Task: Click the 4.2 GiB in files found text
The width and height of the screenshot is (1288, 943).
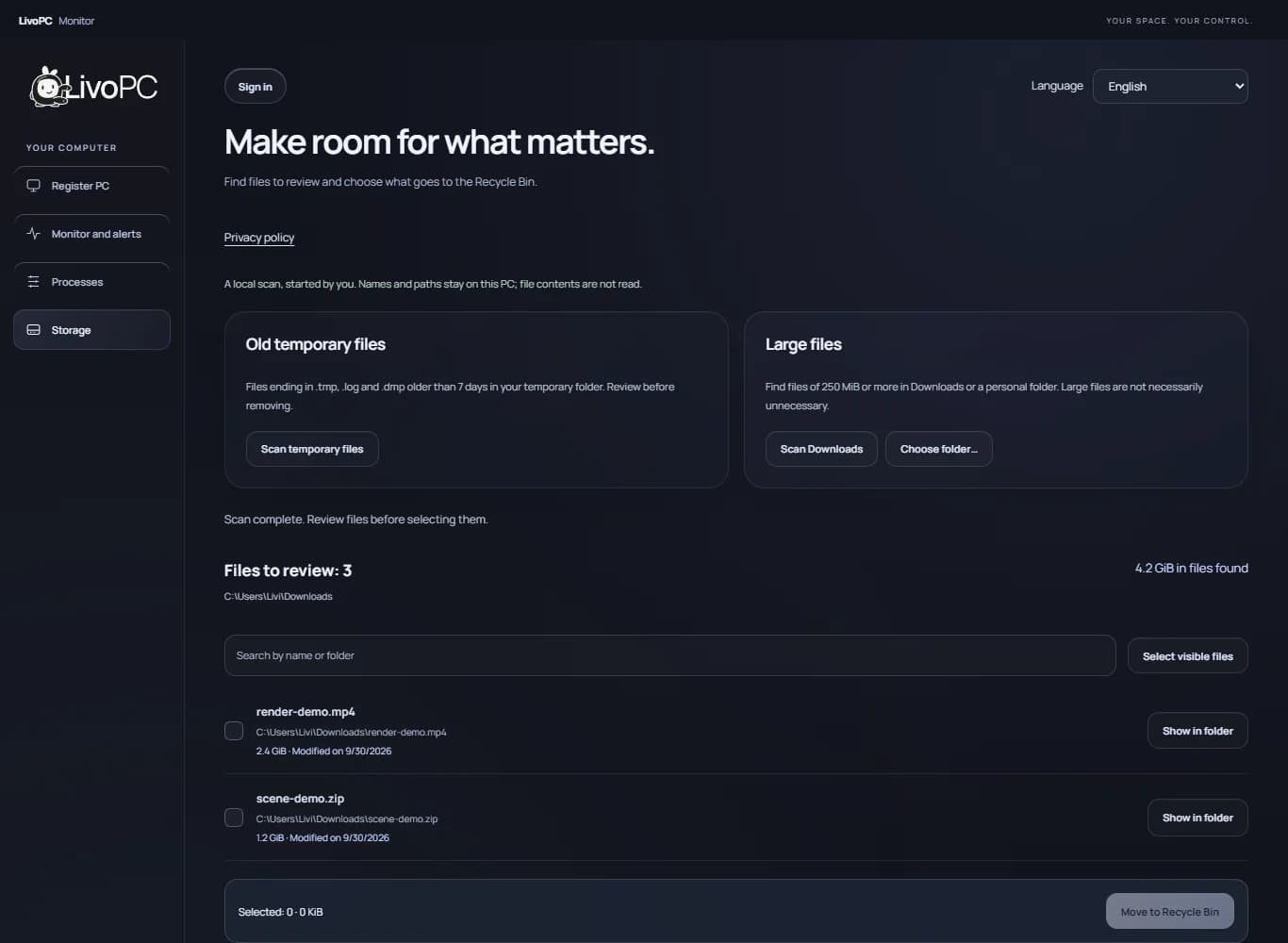Action: pos(1192,568)
